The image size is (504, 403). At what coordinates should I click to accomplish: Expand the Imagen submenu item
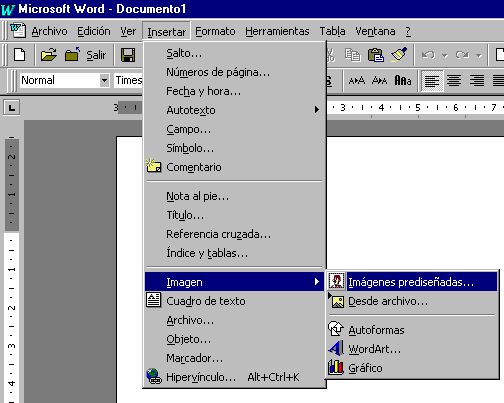click(235, 282)
